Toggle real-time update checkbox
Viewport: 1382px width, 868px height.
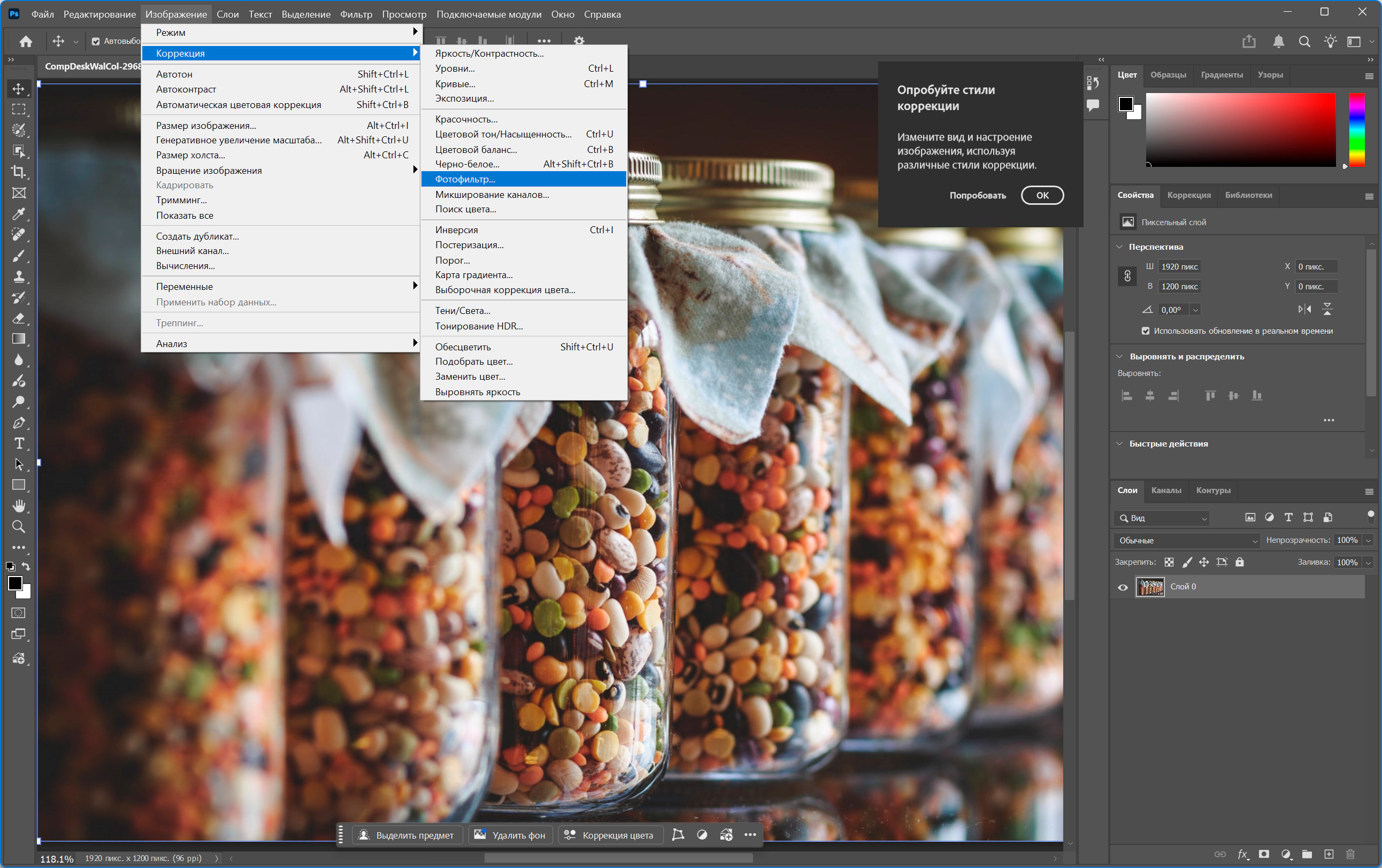(x=1146, y=331)
